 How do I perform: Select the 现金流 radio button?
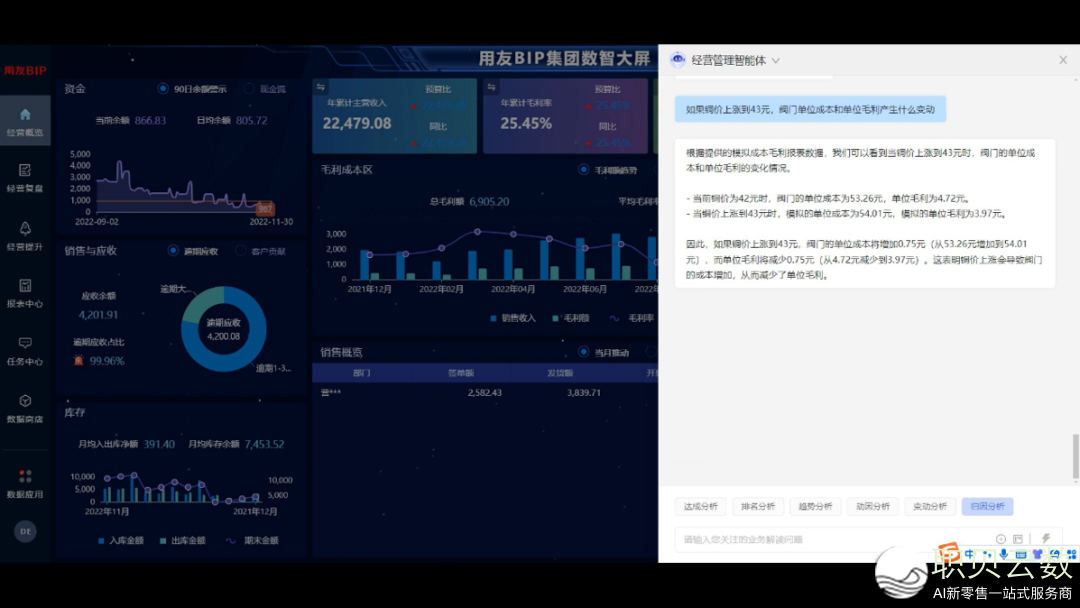[249, 89]
